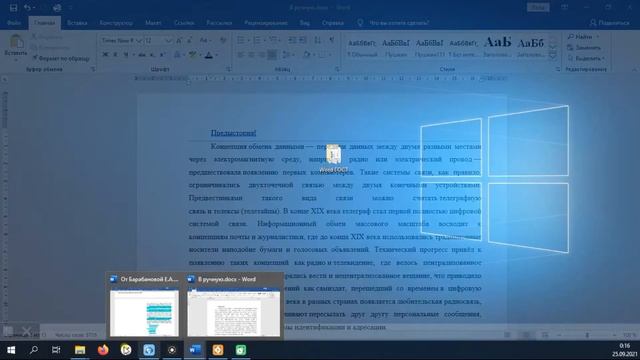Click the Align Right icon

[x=262, y=55]
